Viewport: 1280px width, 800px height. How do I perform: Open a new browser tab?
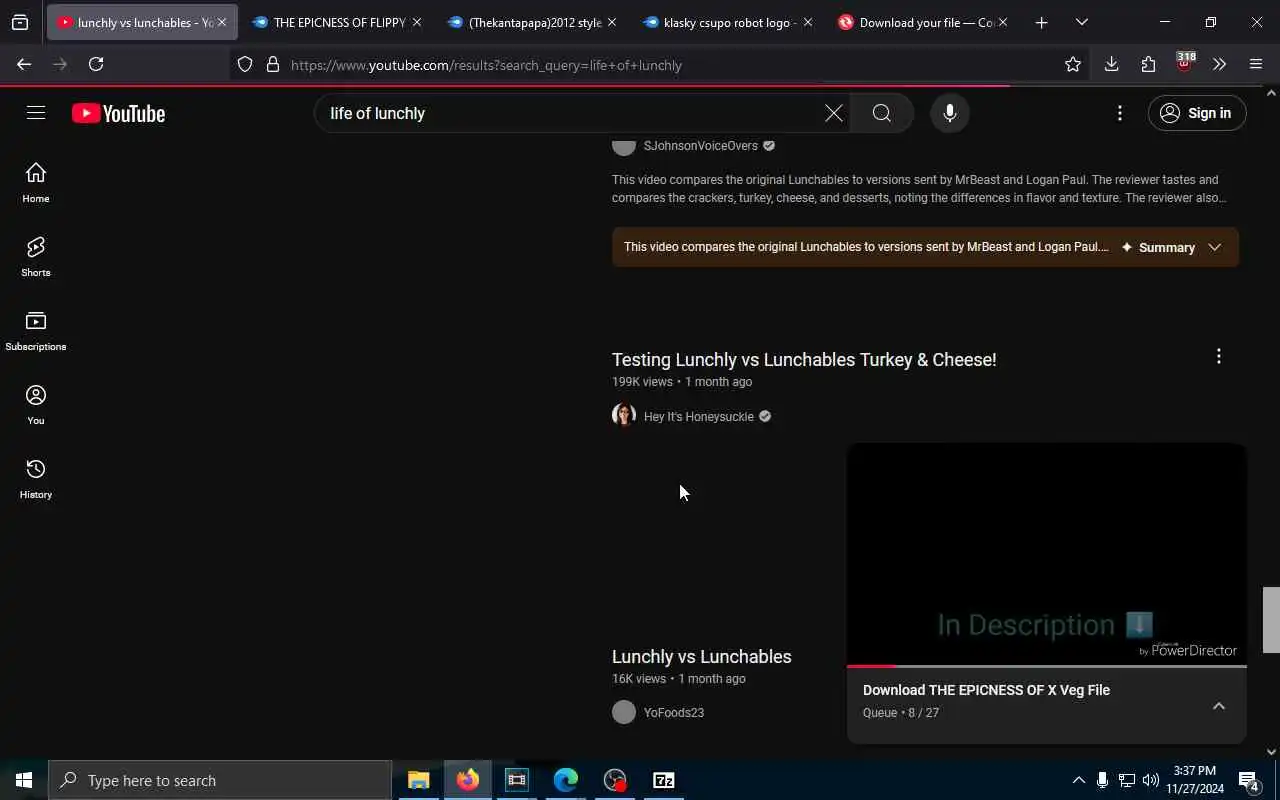1041,22
